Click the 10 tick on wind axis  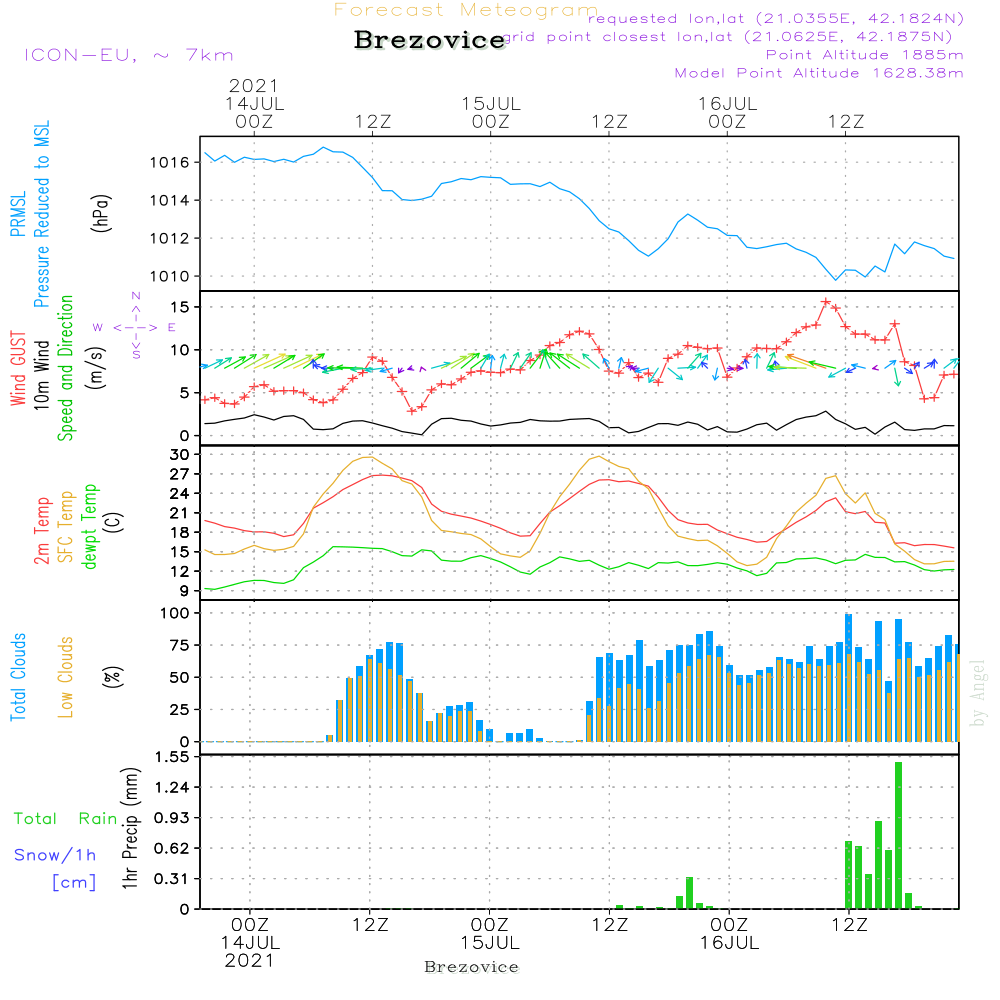pos(180,350)
